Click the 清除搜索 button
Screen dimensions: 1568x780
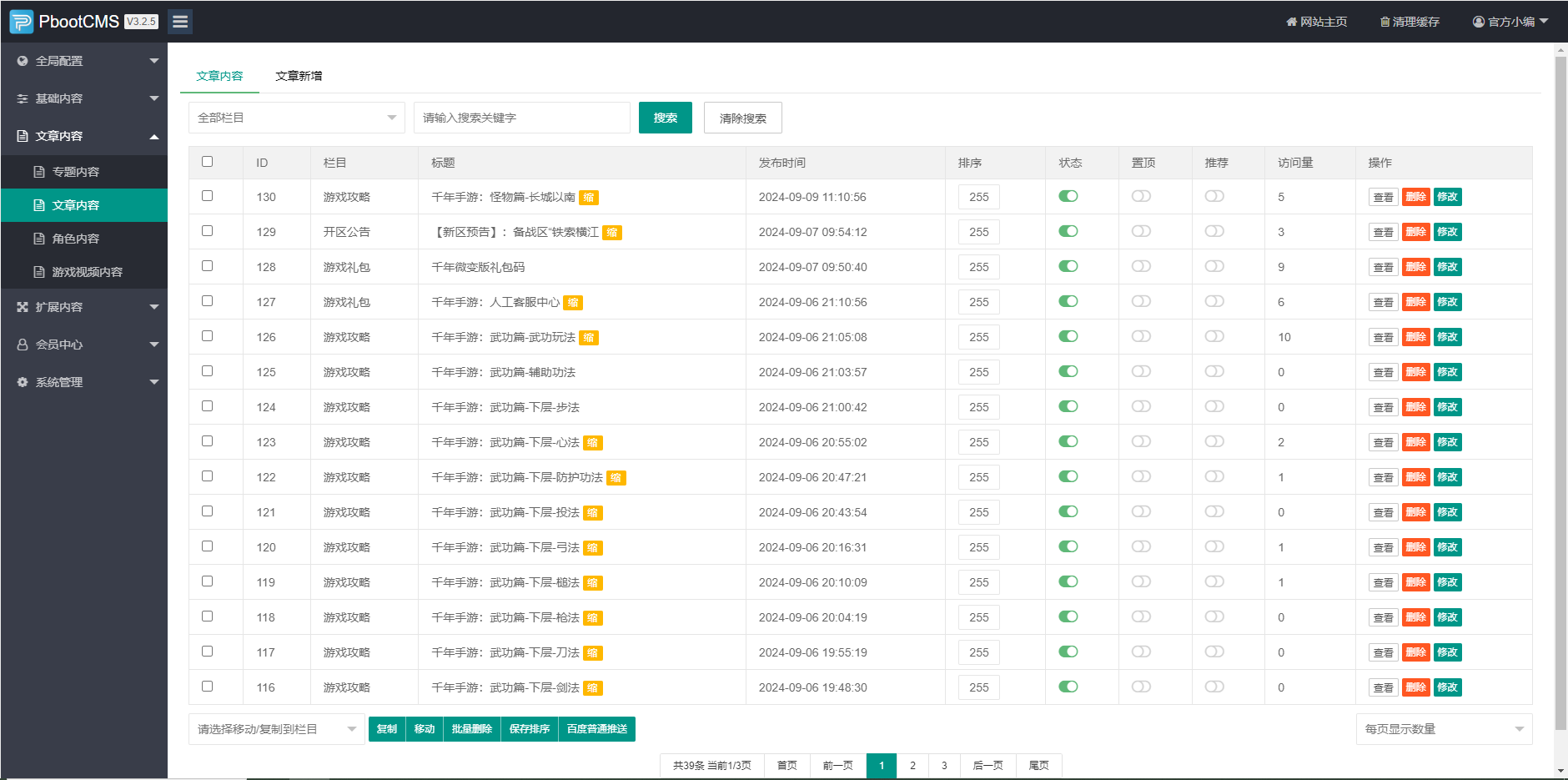click(x=743, y=118)
